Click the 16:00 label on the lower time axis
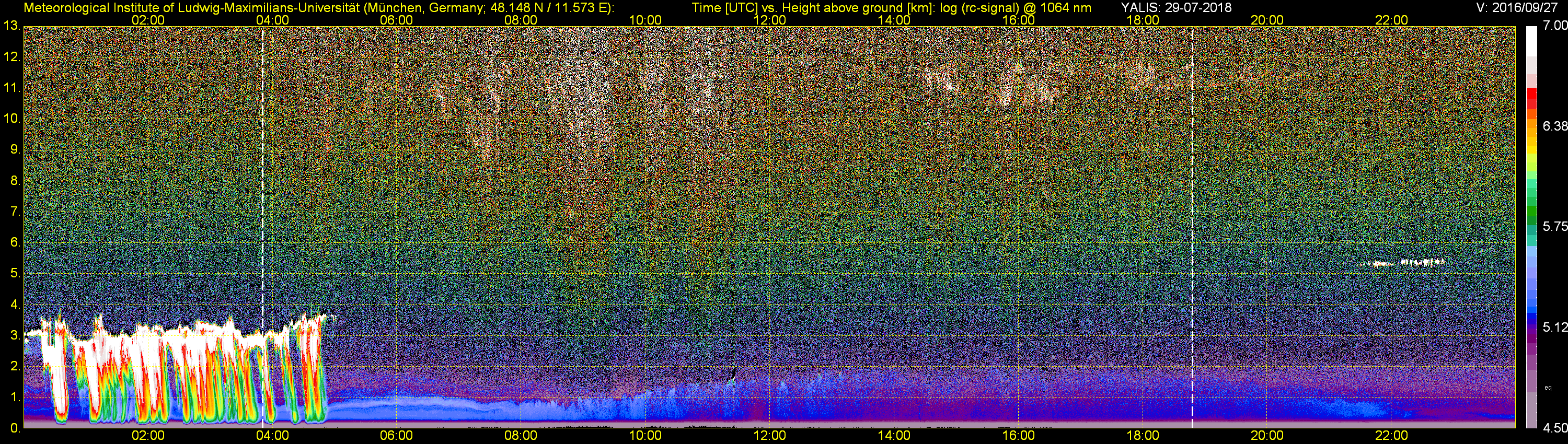 [1018, 436]
